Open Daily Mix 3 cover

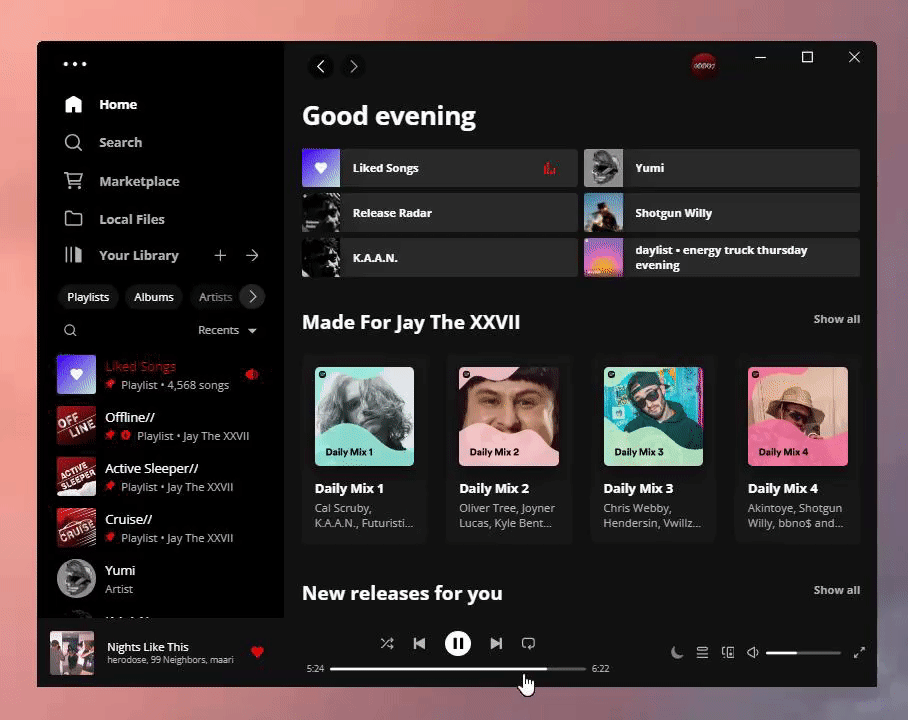(653, 416)
